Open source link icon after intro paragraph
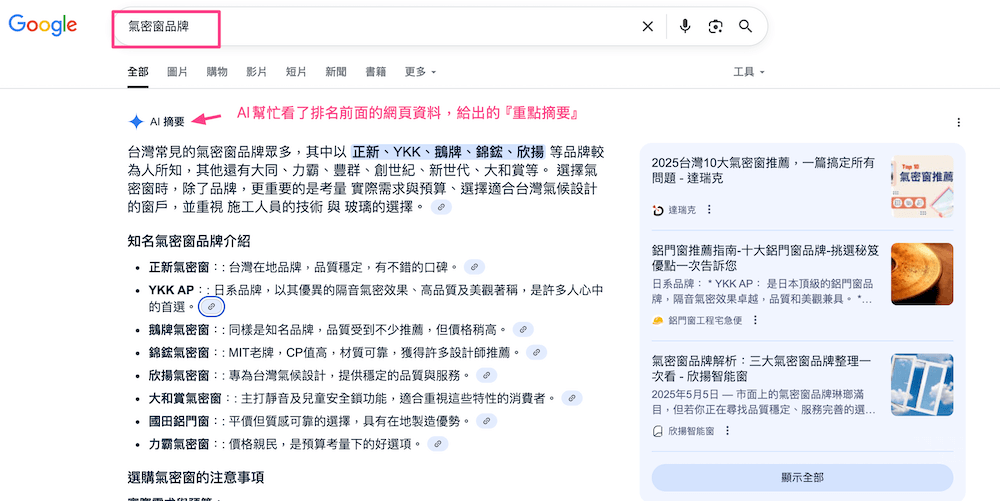 coord(441,207)
